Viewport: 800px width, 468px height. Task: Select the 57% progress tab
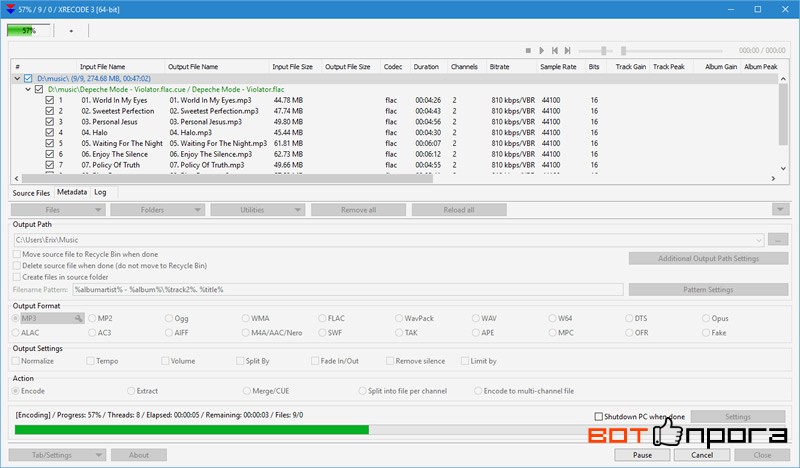click(x=29, y=31)
